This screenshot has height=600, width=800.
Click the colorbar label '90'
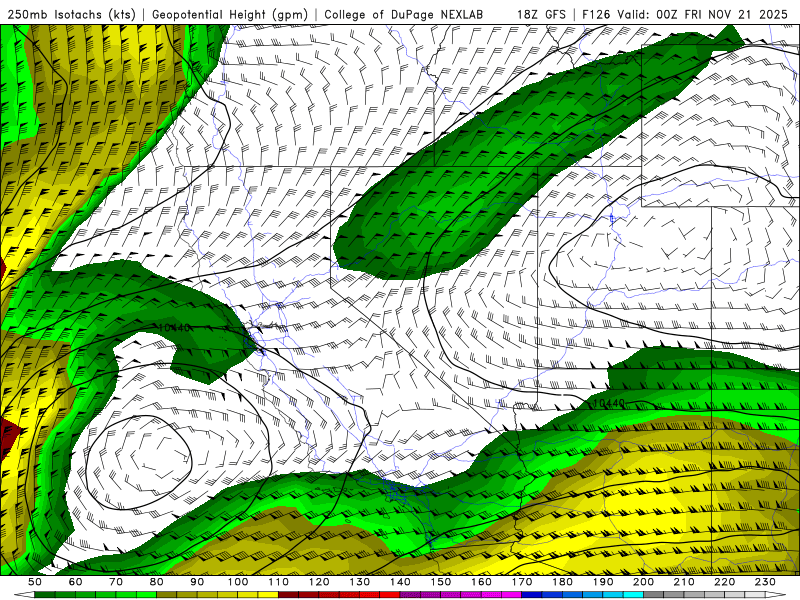point(197,582)
